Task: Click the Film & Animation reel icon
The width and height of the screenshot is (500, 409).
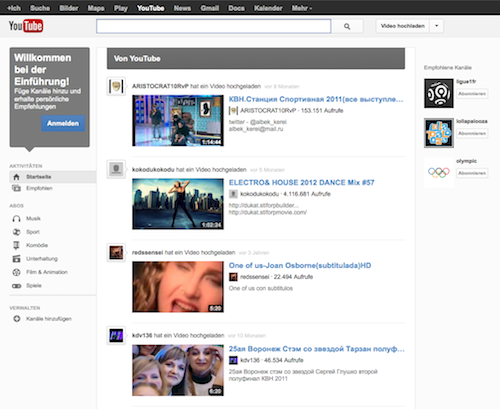Action: [16, 272]
